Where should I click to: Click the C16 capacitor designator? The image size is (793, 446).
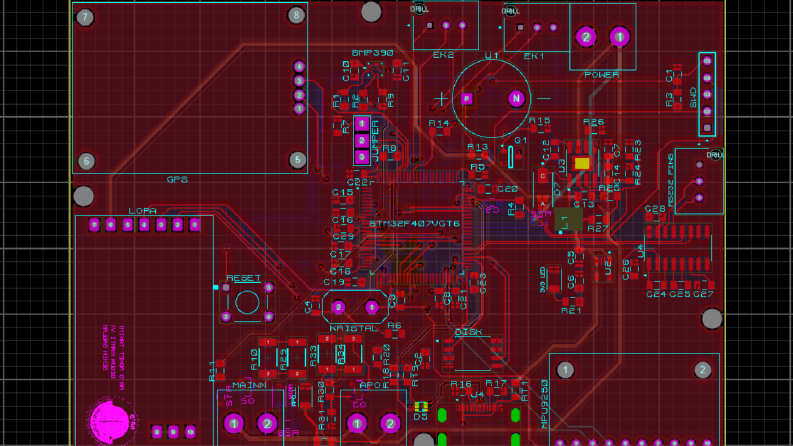pyautogui.click(x=342, y=220)
